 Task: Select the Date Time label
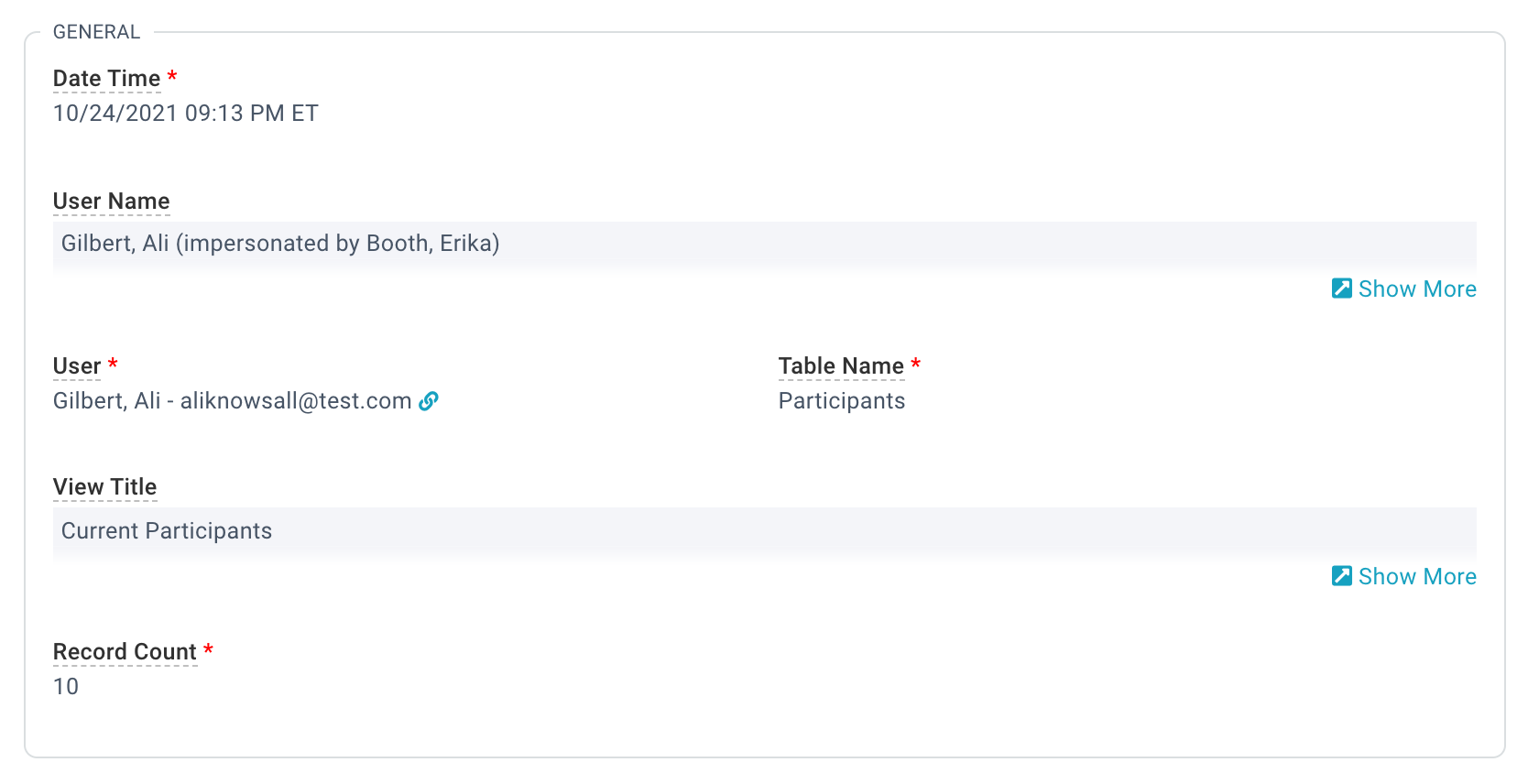(x=106, y=79)
